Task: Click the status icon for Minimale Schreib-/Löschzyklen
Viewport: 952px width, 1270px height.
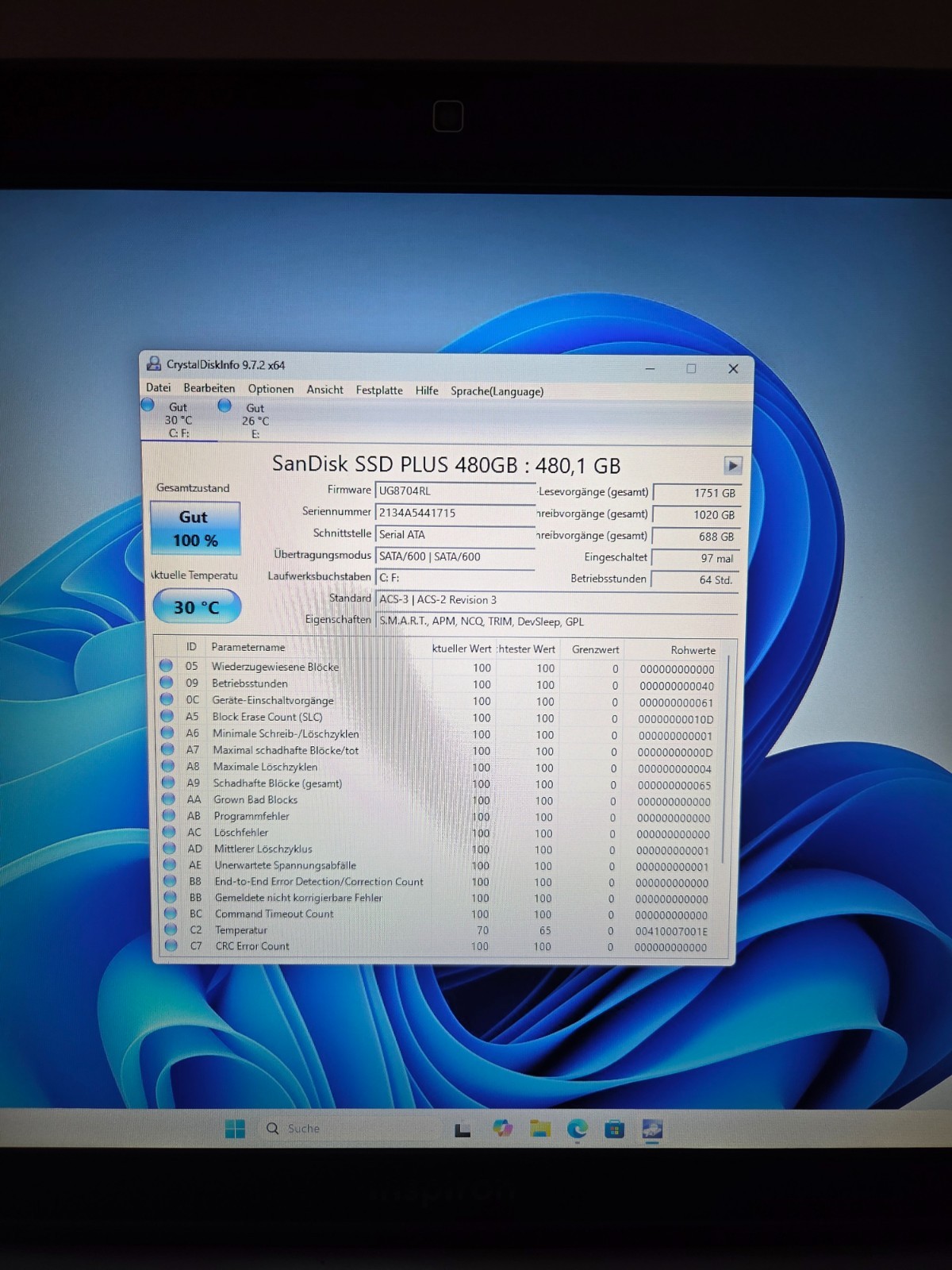Action: [x=167, y=732]
